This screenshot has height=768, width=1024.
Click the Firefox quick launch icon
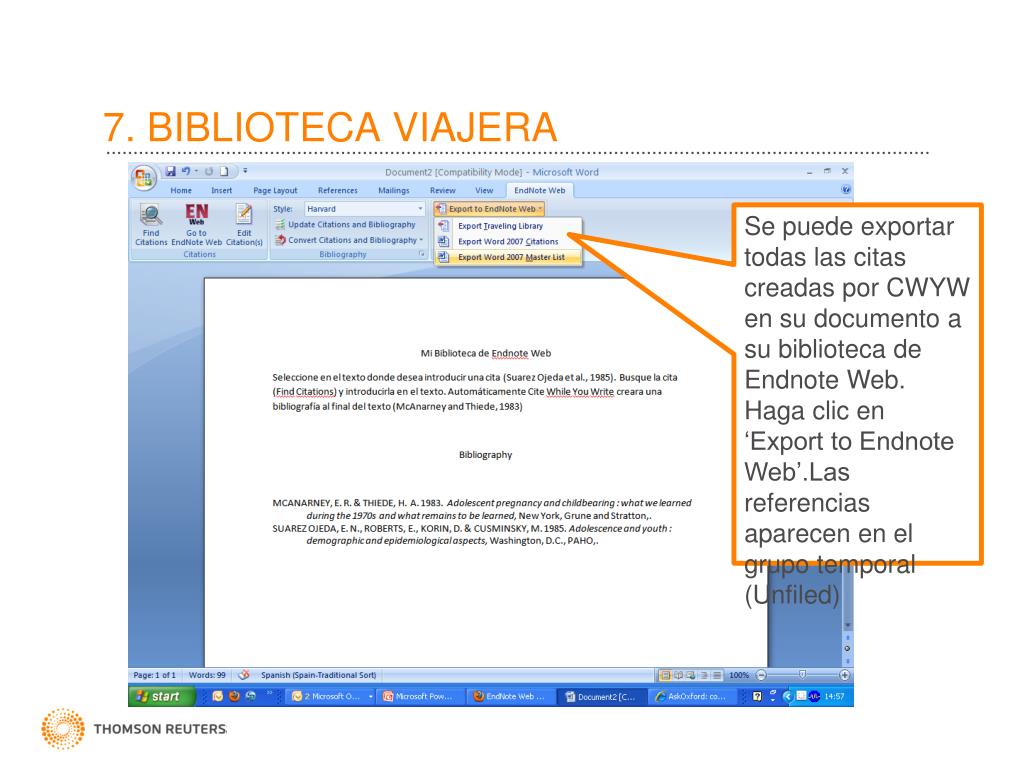234,697
